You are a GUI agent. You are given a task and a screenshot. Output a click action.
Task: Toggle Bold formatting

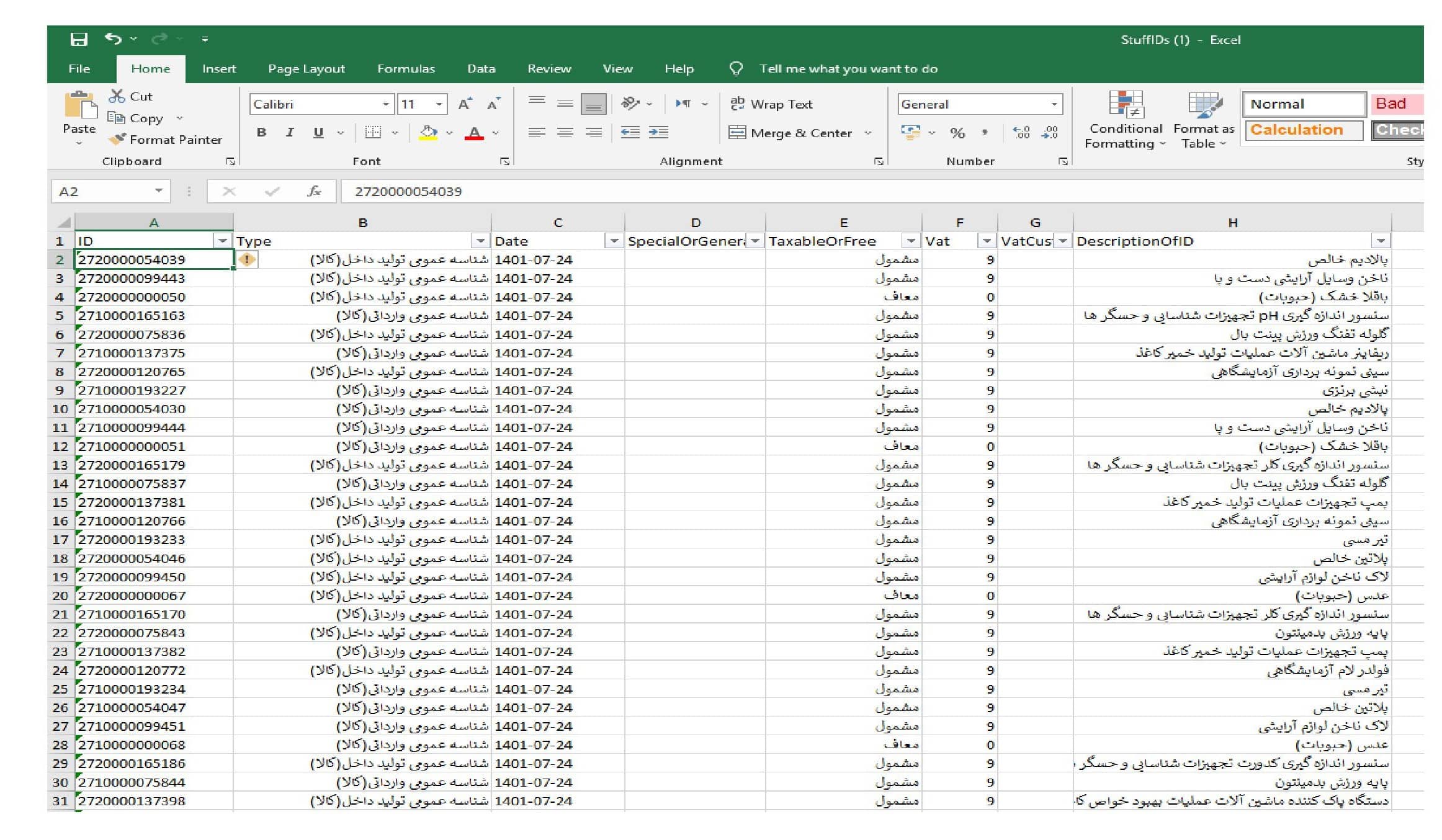pos(262,132)
